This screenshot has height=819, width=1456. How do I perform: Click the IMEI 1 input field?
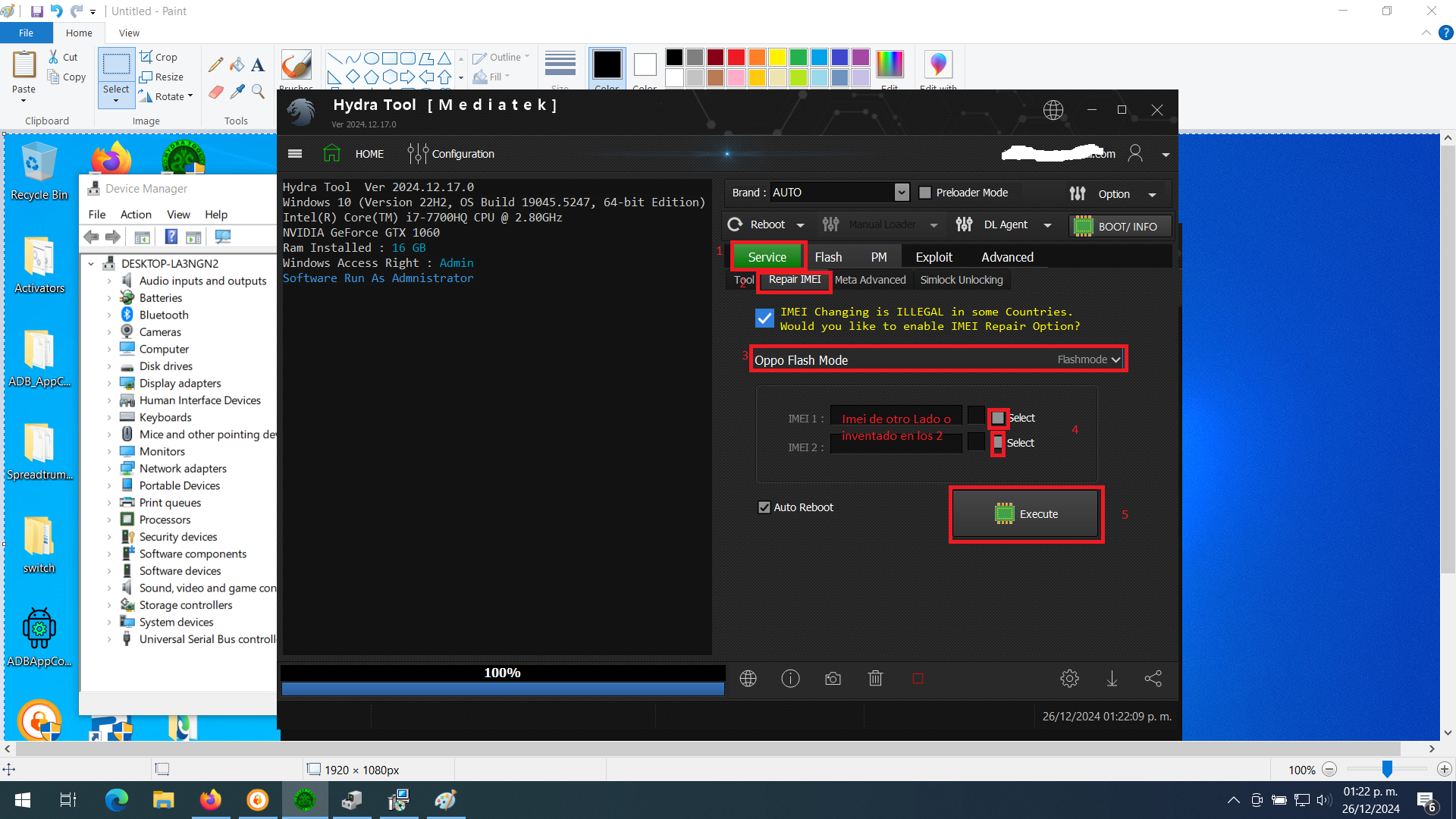tap(896, 416)
